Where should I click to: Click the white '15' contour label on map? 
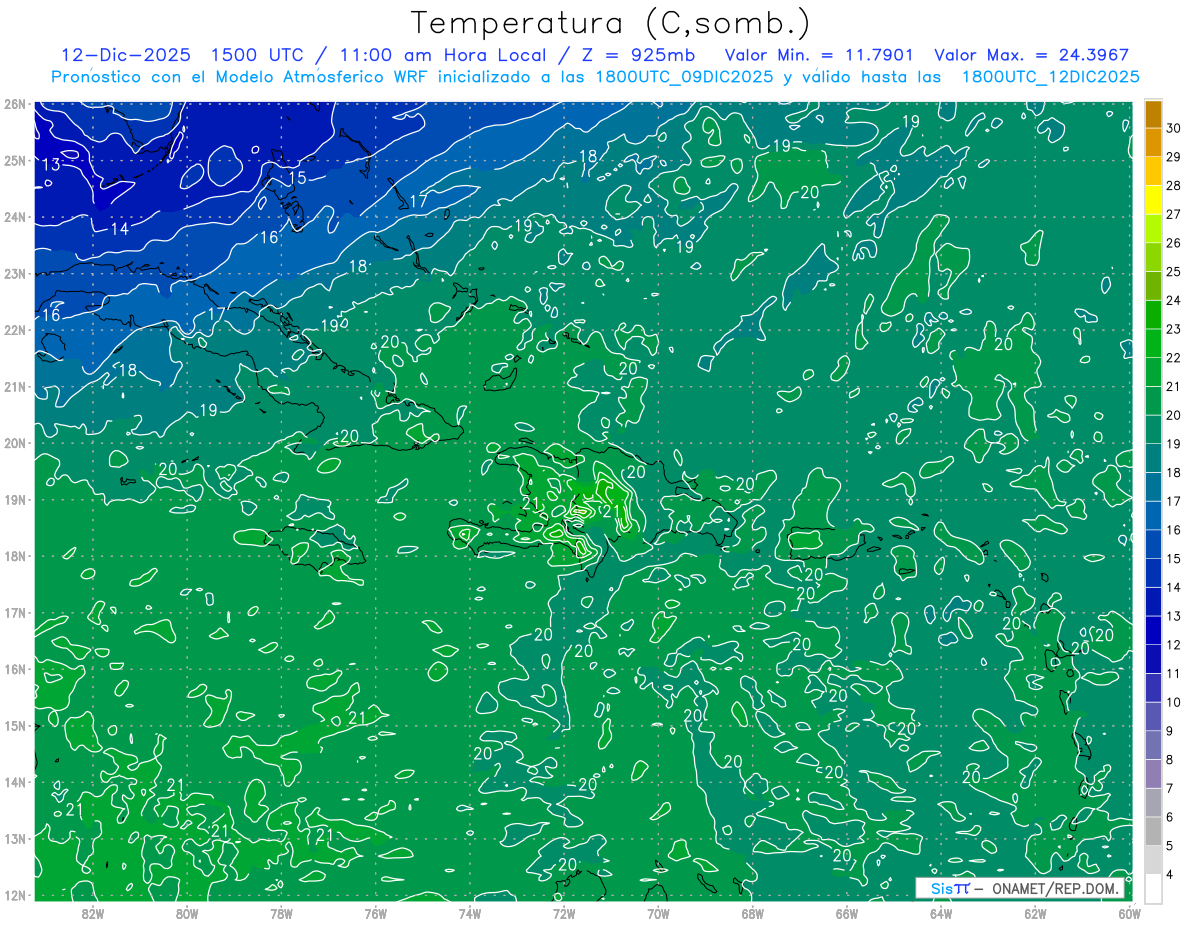tap(297, 178)
